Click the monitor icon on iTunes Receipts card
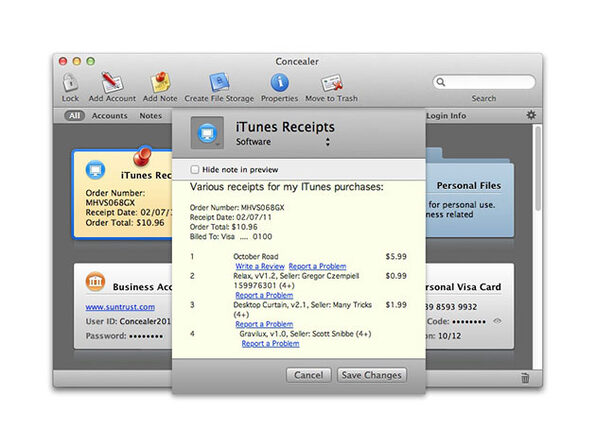Screen dimensions: 596x447 point(95,170)
